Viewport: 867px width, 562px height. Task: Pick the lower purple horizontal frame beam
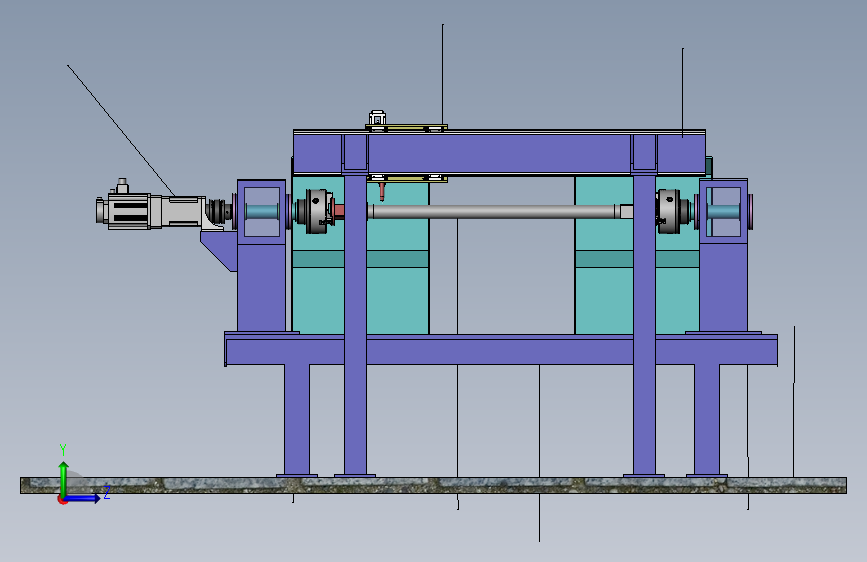pyautogui.click(x=501, y=350)
